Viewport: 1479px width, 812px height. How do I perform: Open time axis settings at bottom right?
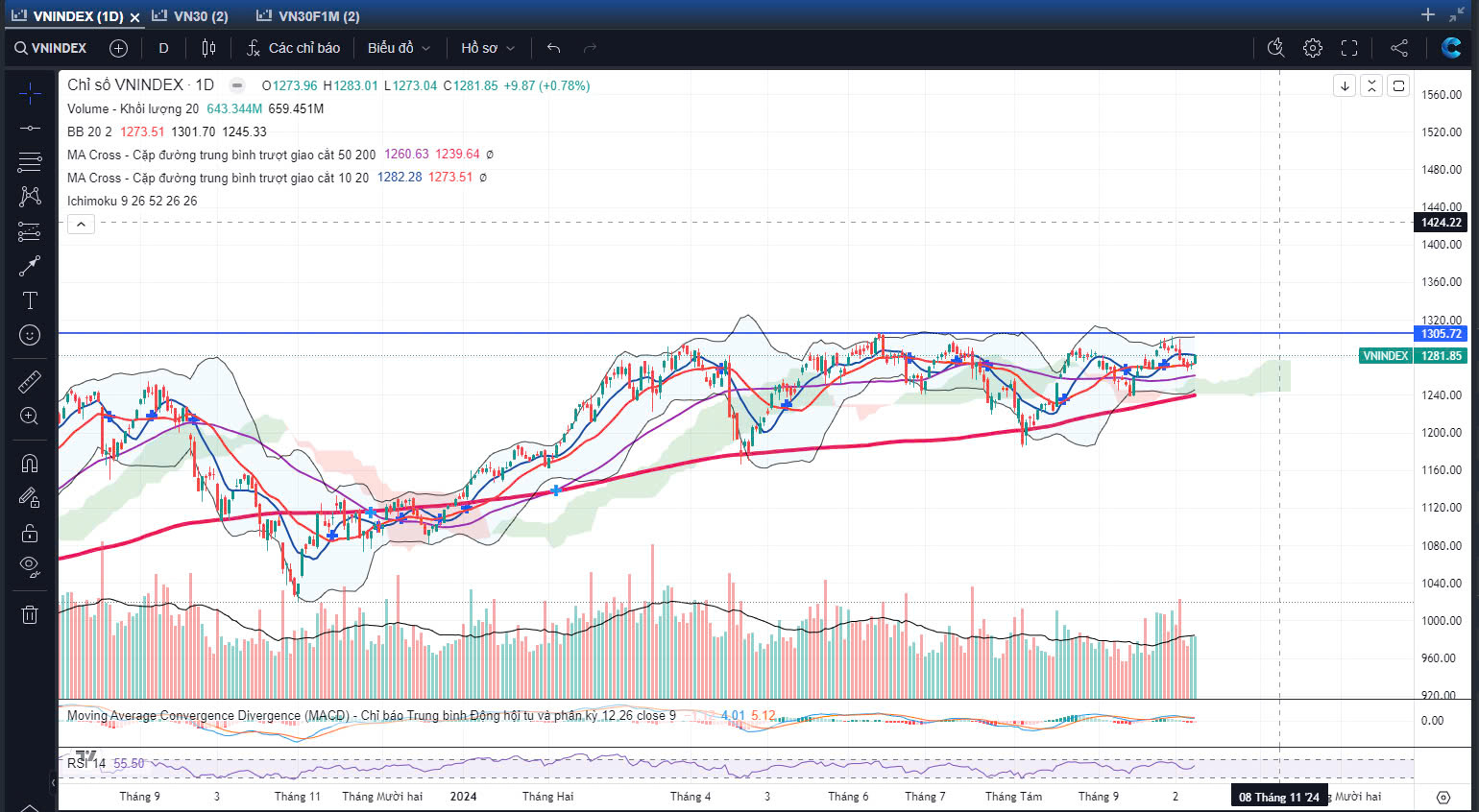click(x=1443, y=797)
